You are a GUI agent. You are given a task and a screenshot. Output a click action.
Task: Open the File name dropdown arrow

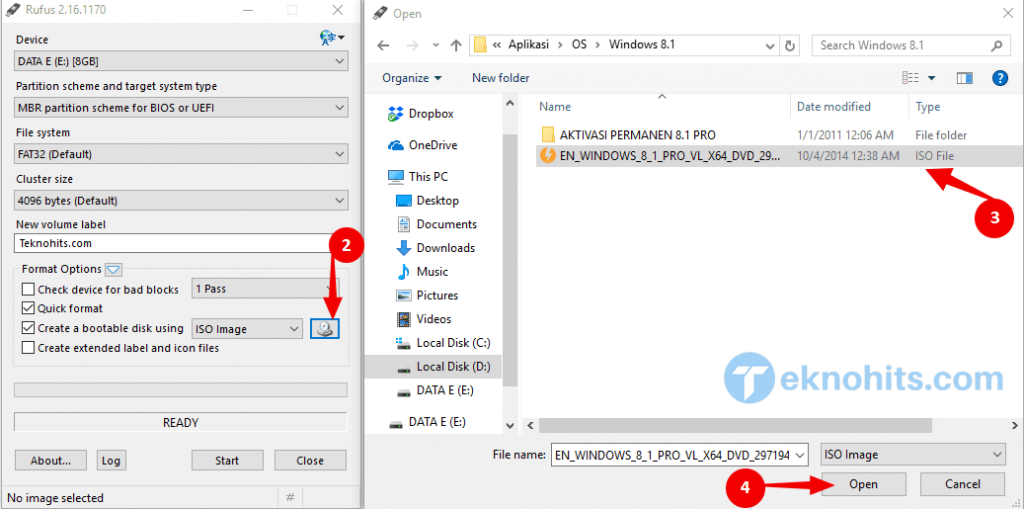(x=802, y=454)
